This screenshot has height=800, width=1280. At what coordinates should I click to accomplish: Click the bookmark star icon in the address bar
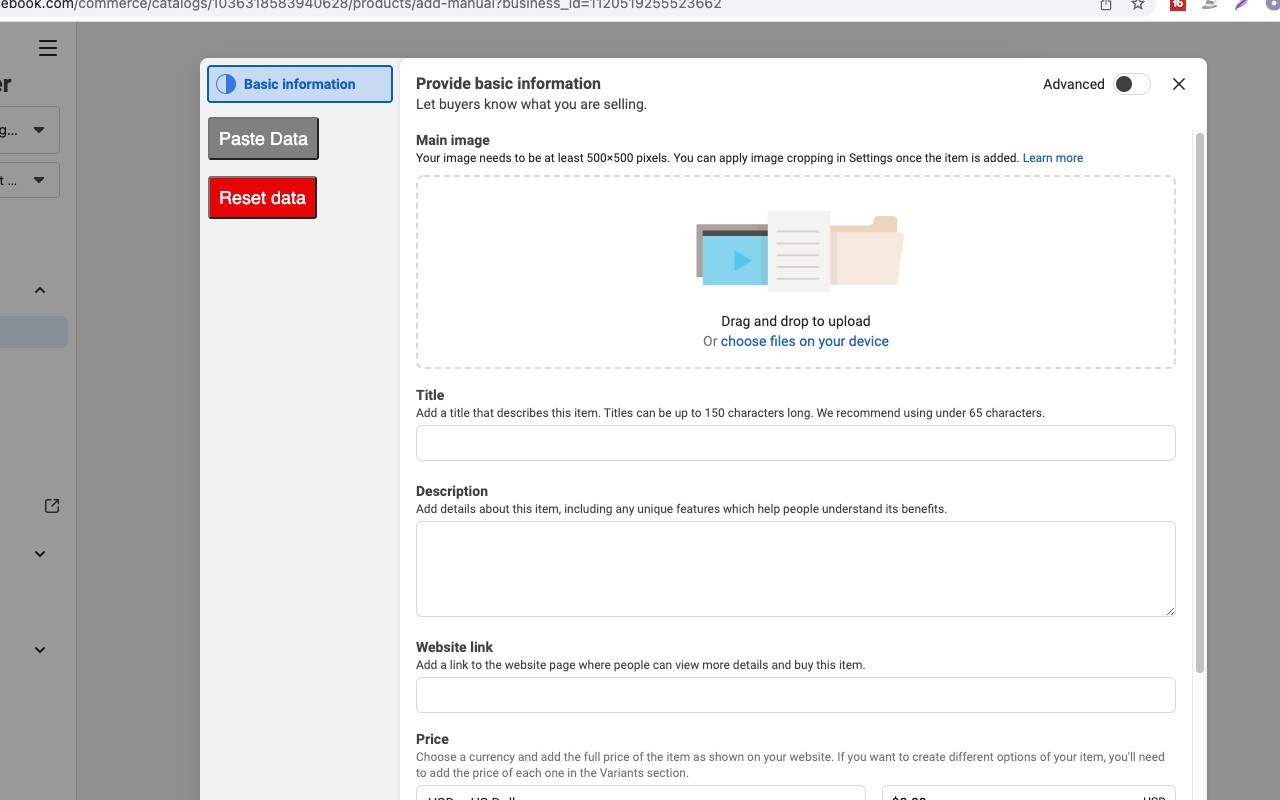(x=1137, y=5)
